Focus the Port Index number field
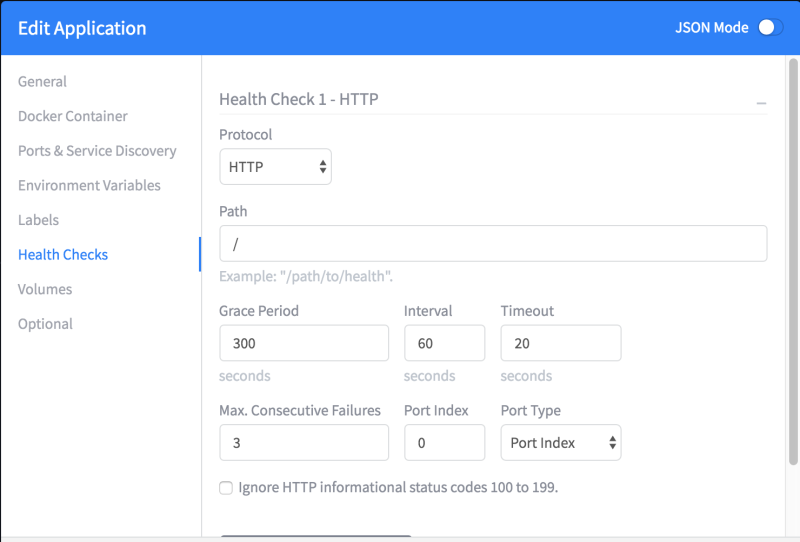This screenshot has width=800, height=542. [444, 442]
